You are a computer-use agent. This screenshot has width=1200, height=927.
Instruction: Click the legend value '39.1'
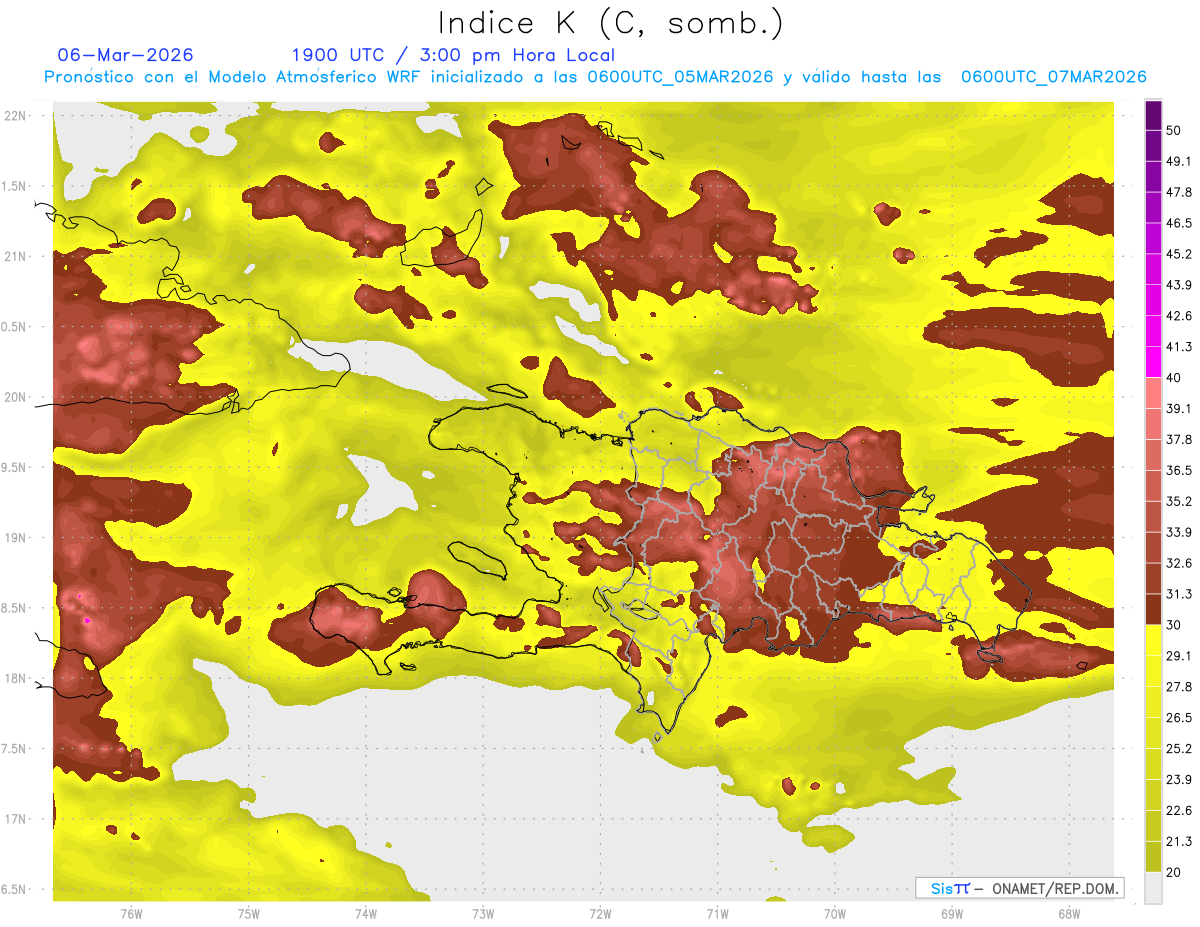click(x=1178, y=408)
